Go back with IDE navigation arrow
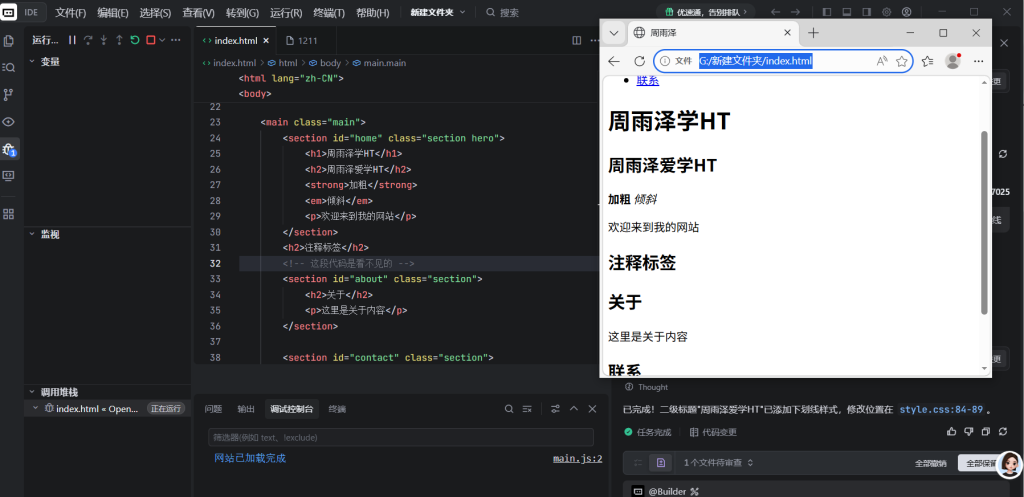The width and height of the screenshot is (1024, 497). coord(775,12)
